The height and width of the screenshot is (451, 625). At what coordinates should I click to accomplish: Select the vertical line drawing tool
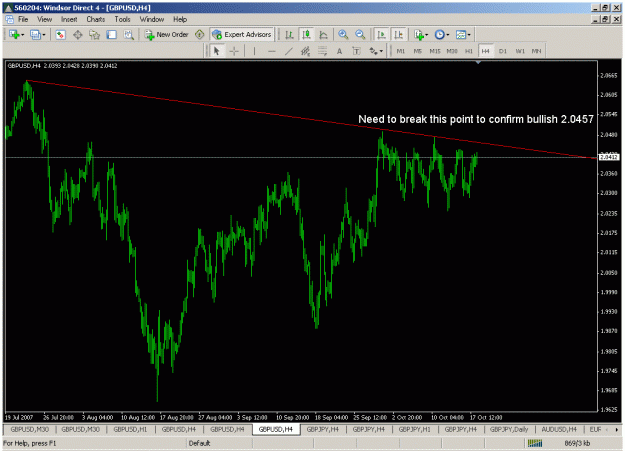[x=254, y=51]
